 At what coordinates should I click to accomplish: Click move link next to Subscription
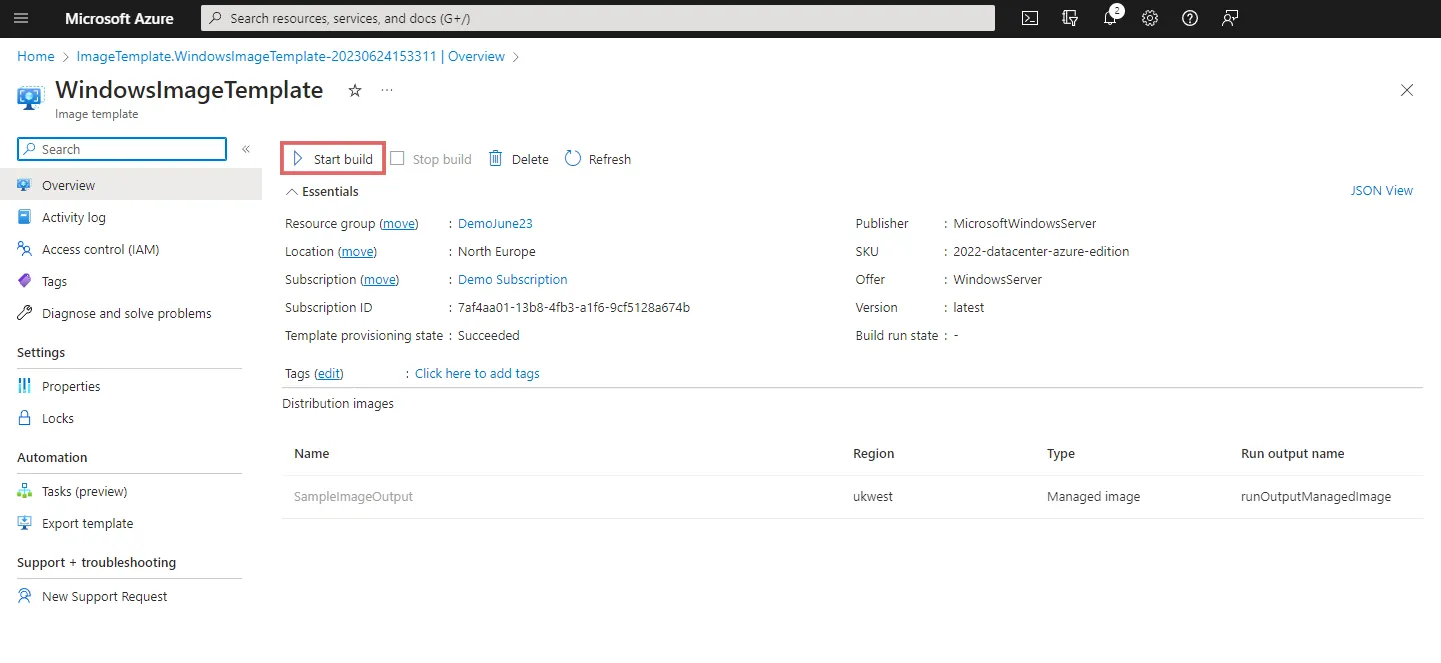pos(380,280)
